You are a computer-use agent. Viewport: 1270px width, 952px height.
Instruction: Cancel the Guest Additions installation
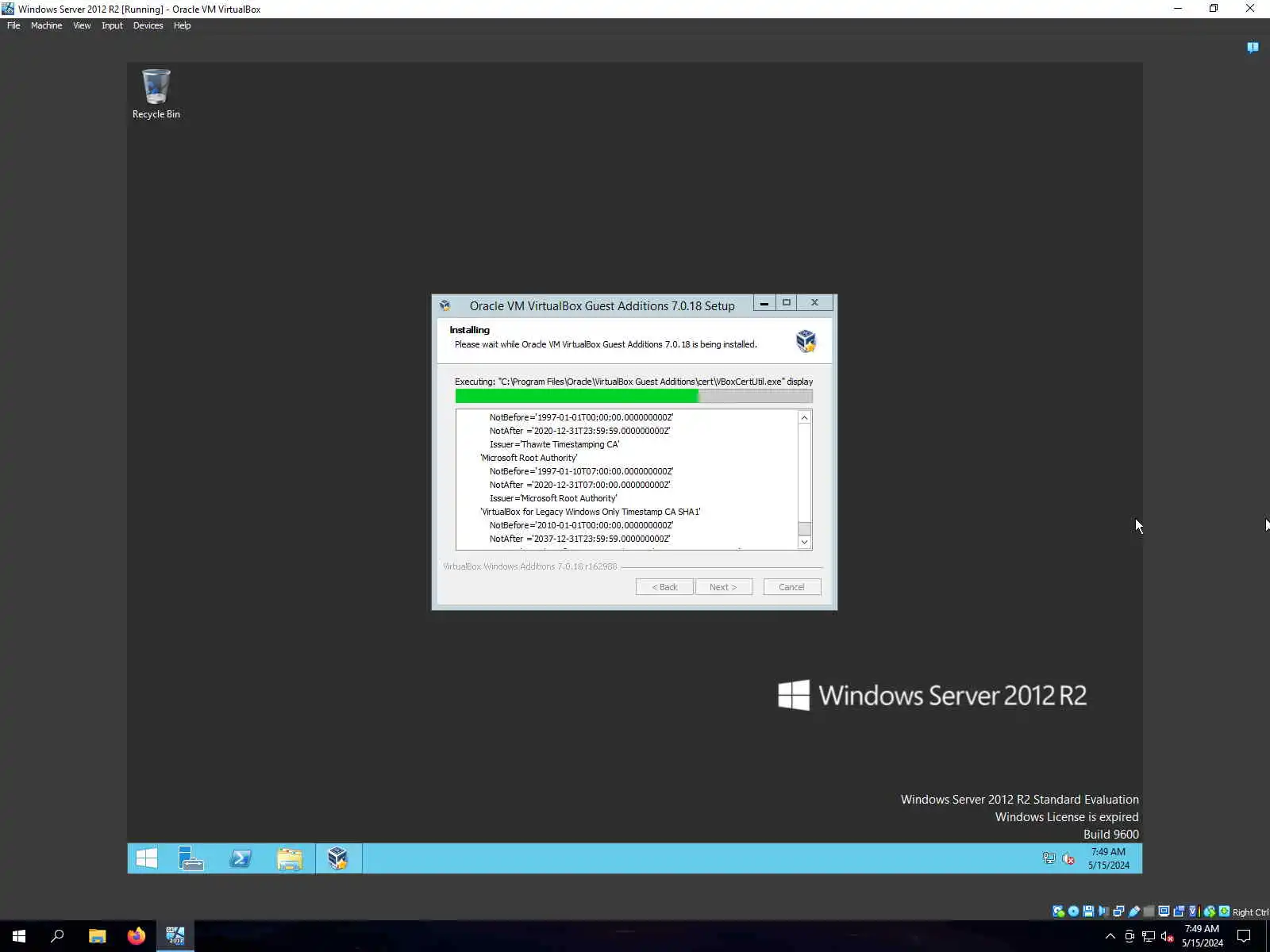(x=791, y=587)
